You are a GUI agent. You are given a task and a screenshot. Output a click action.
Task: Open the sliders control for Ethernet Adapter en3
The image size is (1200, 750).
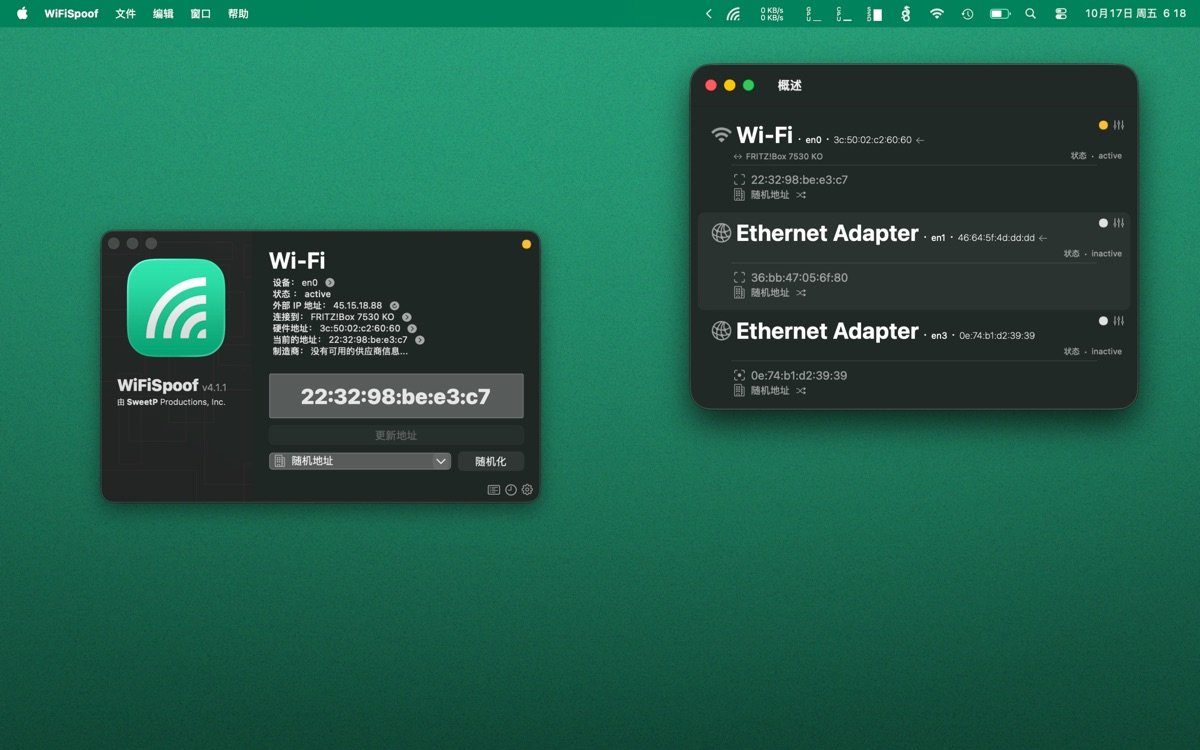(x=1118, y=321)
